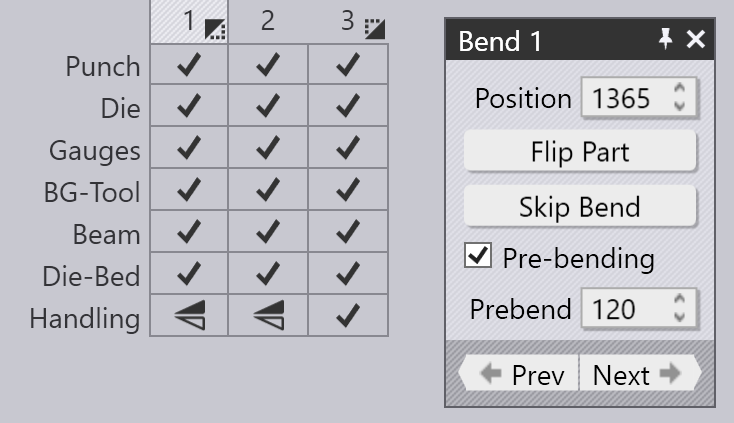
Task: Click the Handling warning icon for bend 1
Action: tap(189, 317)
